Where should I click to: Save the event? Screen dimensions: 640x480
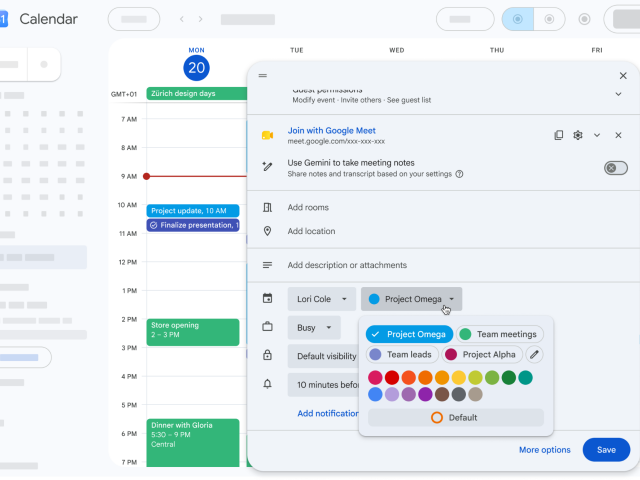click(x=606, y=450)
